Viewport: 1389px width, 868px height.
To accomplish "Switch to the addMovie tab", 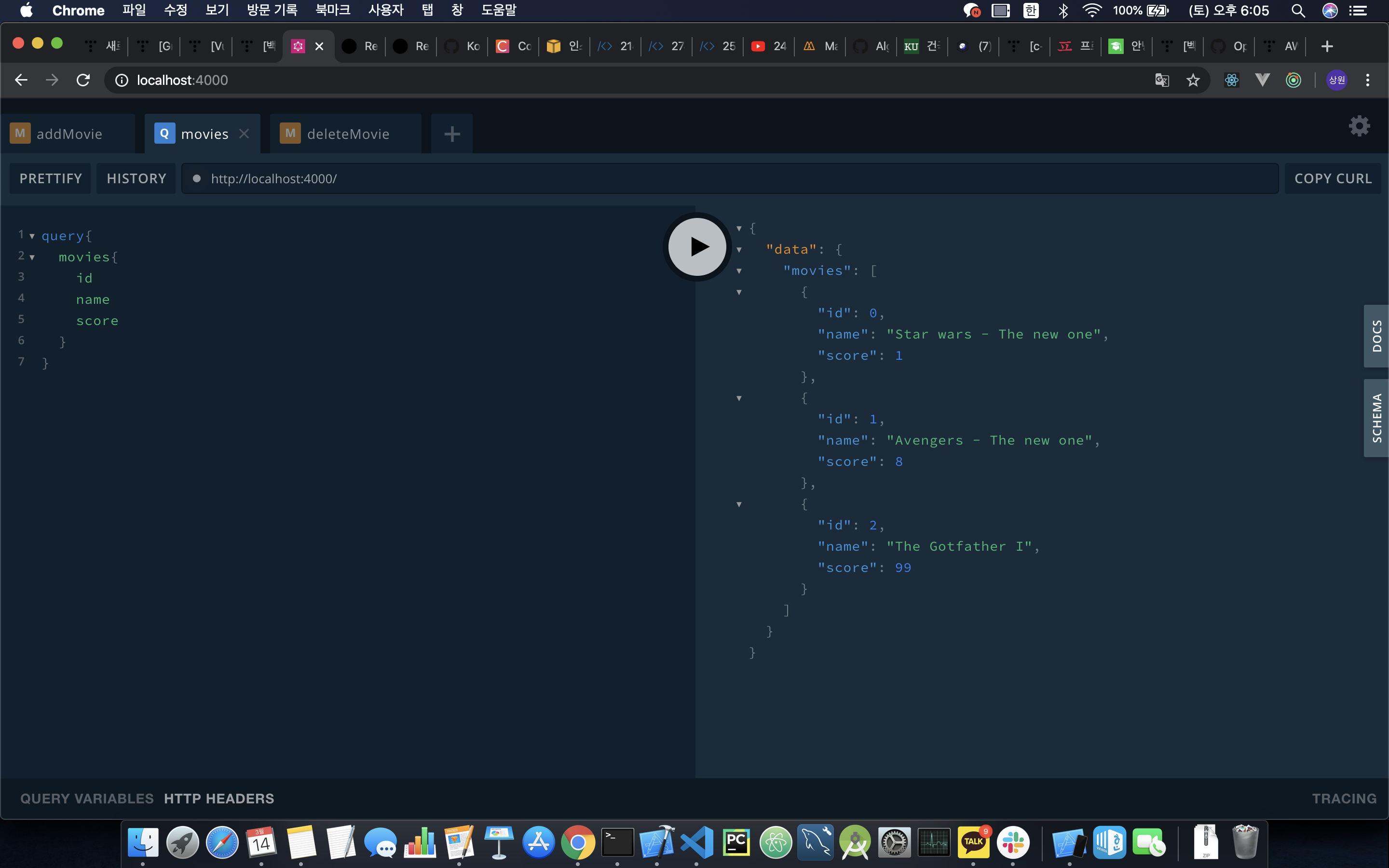I will coord(69,134).
